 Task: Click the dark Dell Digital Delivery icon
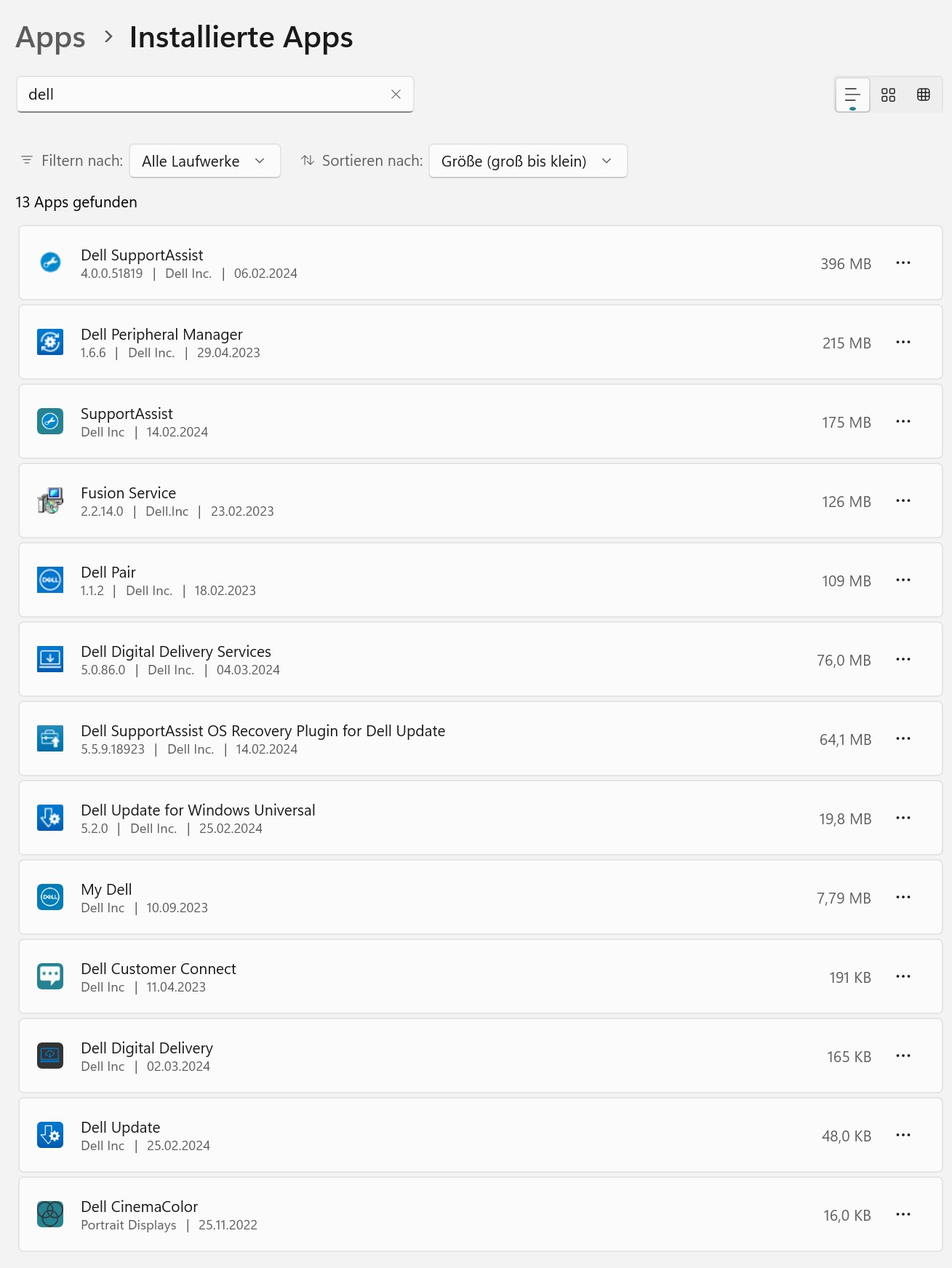point(50,1056)
